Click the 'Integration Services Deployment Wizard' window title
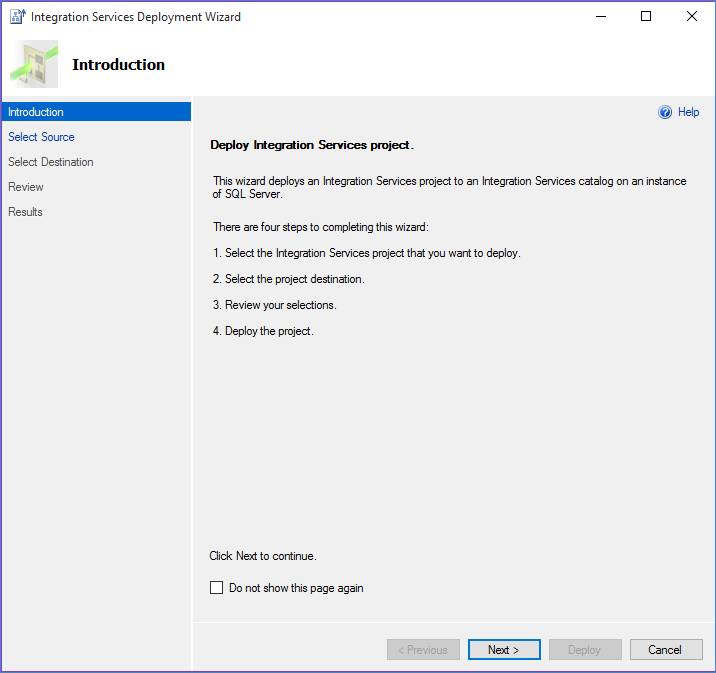The height and width of the screenshot is (673, 716). (136, 17)
